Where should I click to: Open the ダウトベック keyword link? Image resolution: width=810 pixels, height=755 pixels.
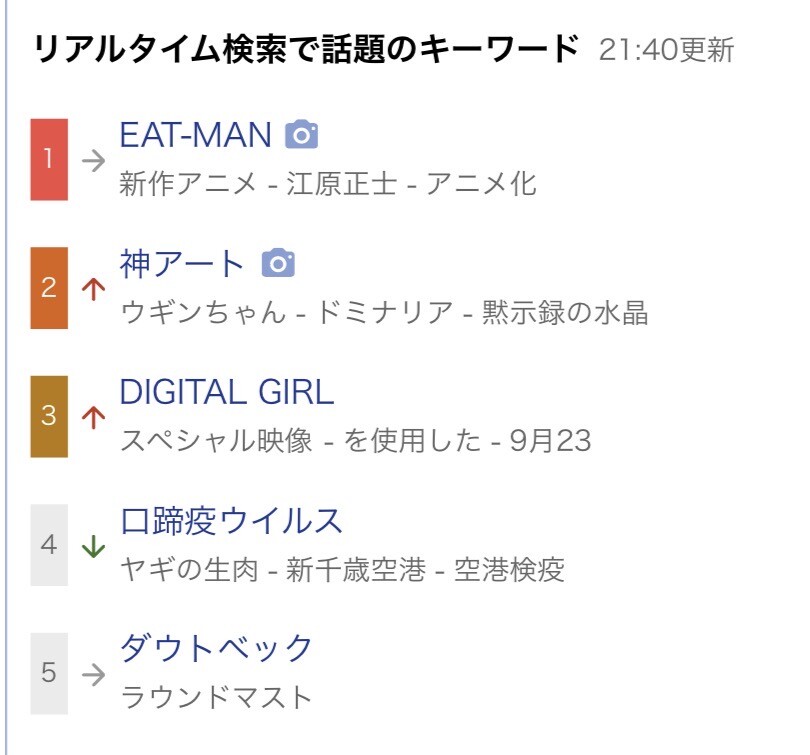(x=216, y=649)
